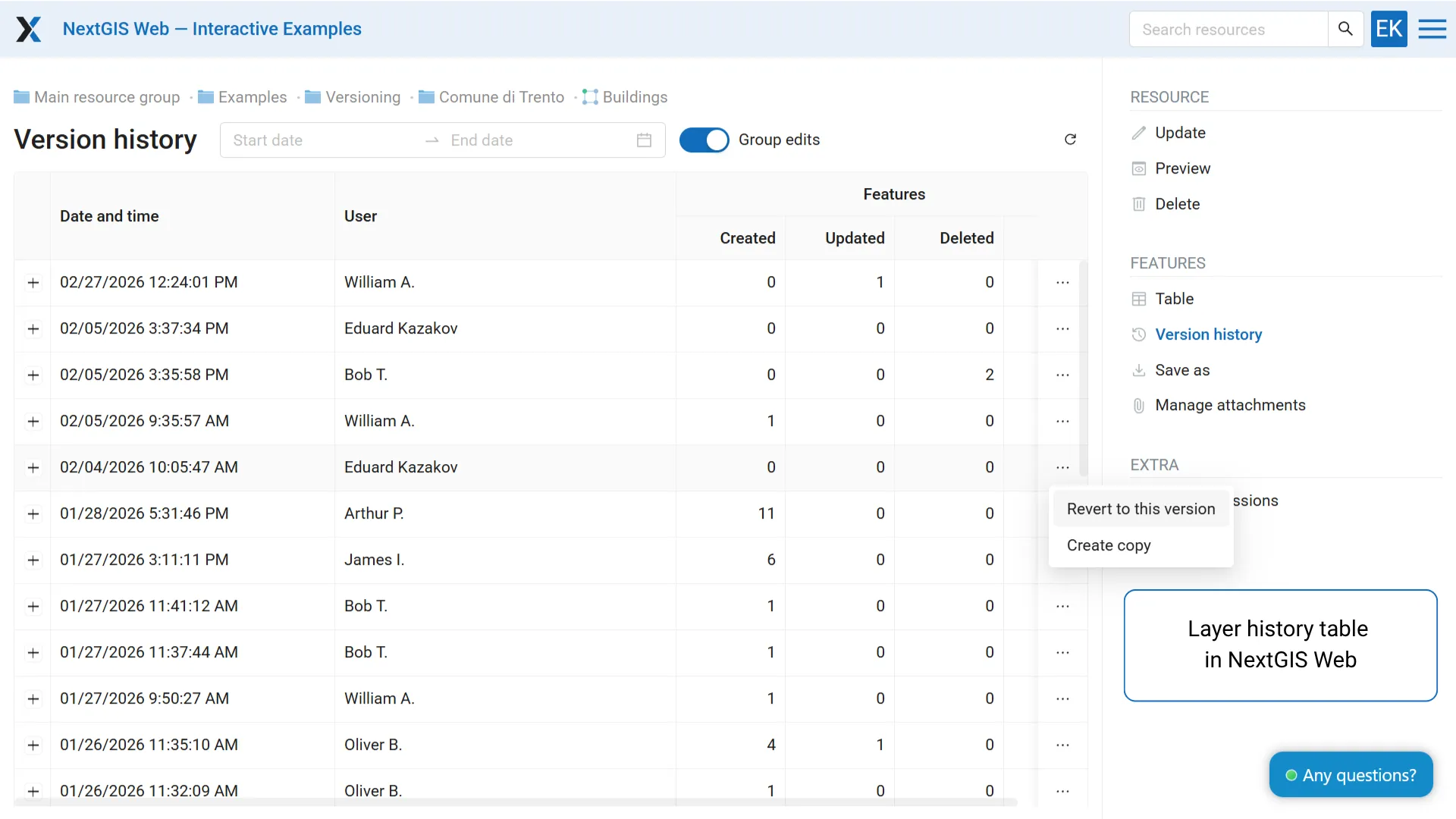This screenshot has width=1456, height=819.
Task: Expand the 01/27/2026 11:41:12 AM version row
Action: click(x=33, y=607)
